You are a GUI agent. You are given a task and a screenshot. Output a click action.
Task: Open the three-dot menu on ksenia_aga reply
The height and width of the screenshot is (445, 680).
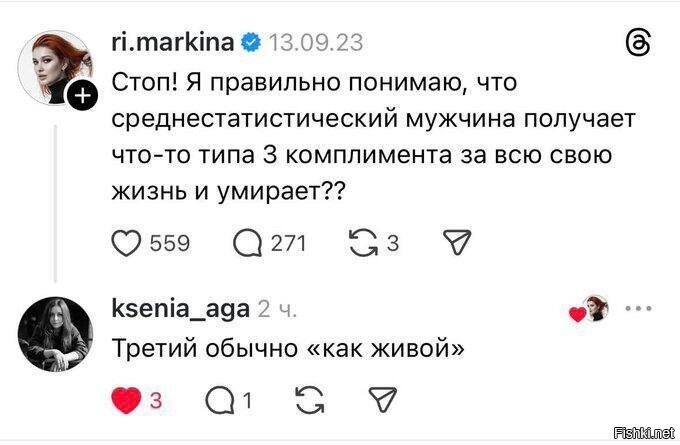tap(638, 309)
